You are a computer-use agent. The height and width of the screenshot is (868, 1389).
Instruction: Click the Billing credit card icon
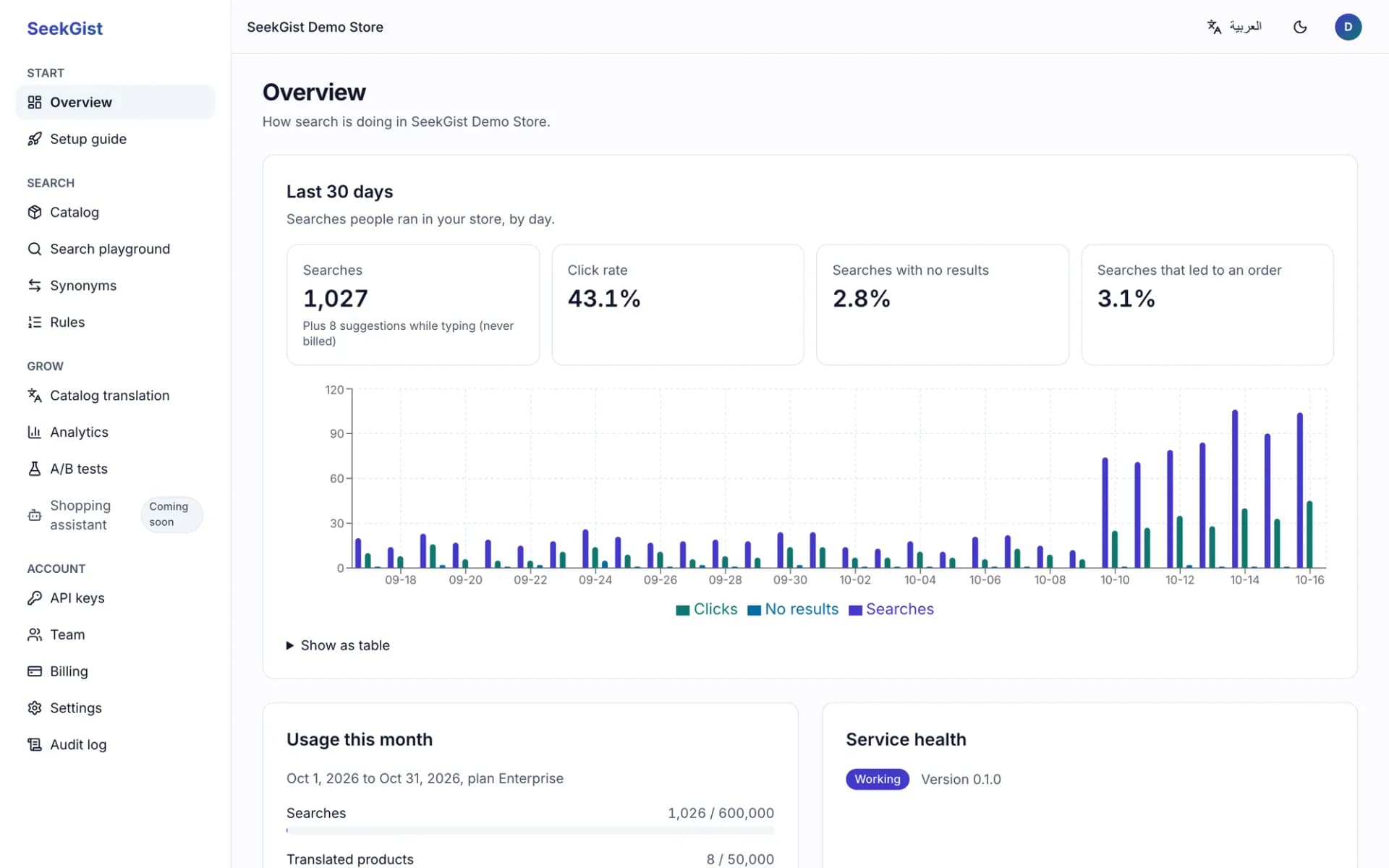pyautogui.click(x=34, y=671)
